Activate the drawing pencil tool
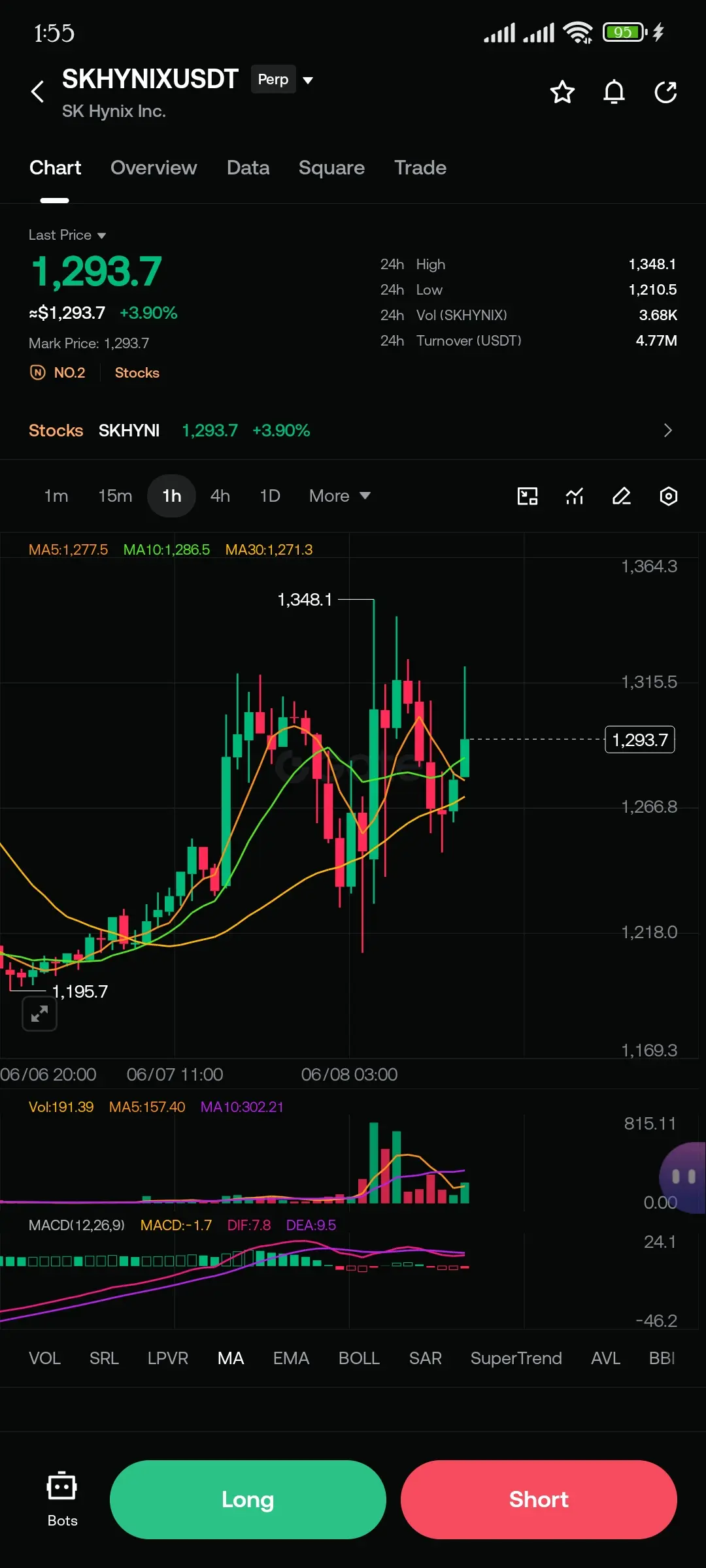706x1568 pixels. pyautogui.click(x=622, y=497)
